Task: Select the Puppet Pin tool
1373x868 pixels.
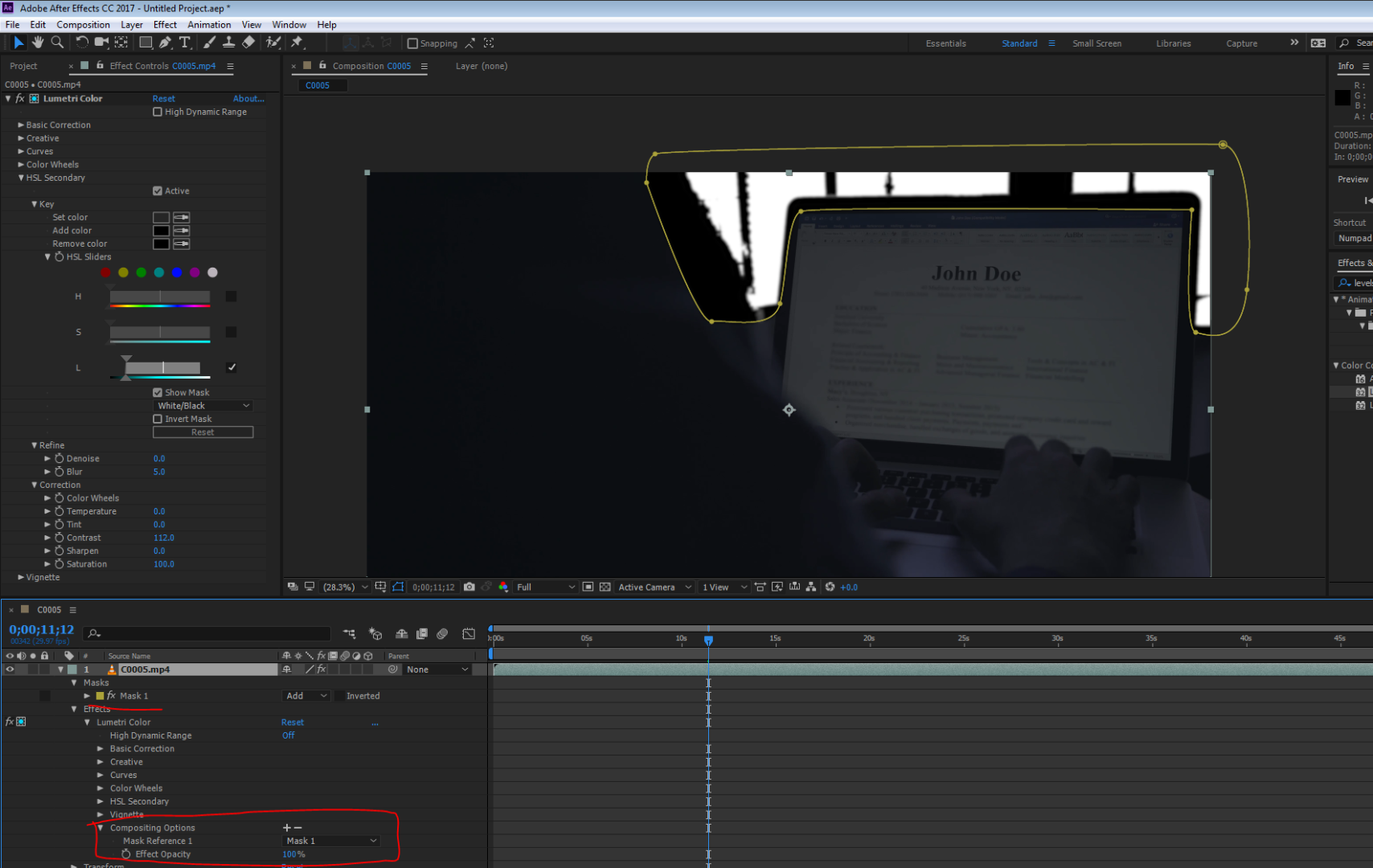Action: tap(297, 43)
